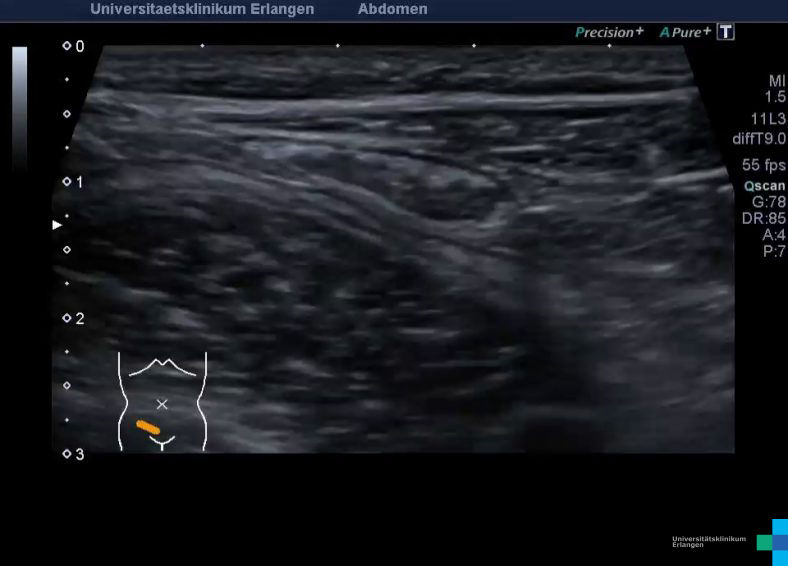Screen dimensions: 788x566
Task: Click the depth marker labeled 2
Action: point(67,318)
